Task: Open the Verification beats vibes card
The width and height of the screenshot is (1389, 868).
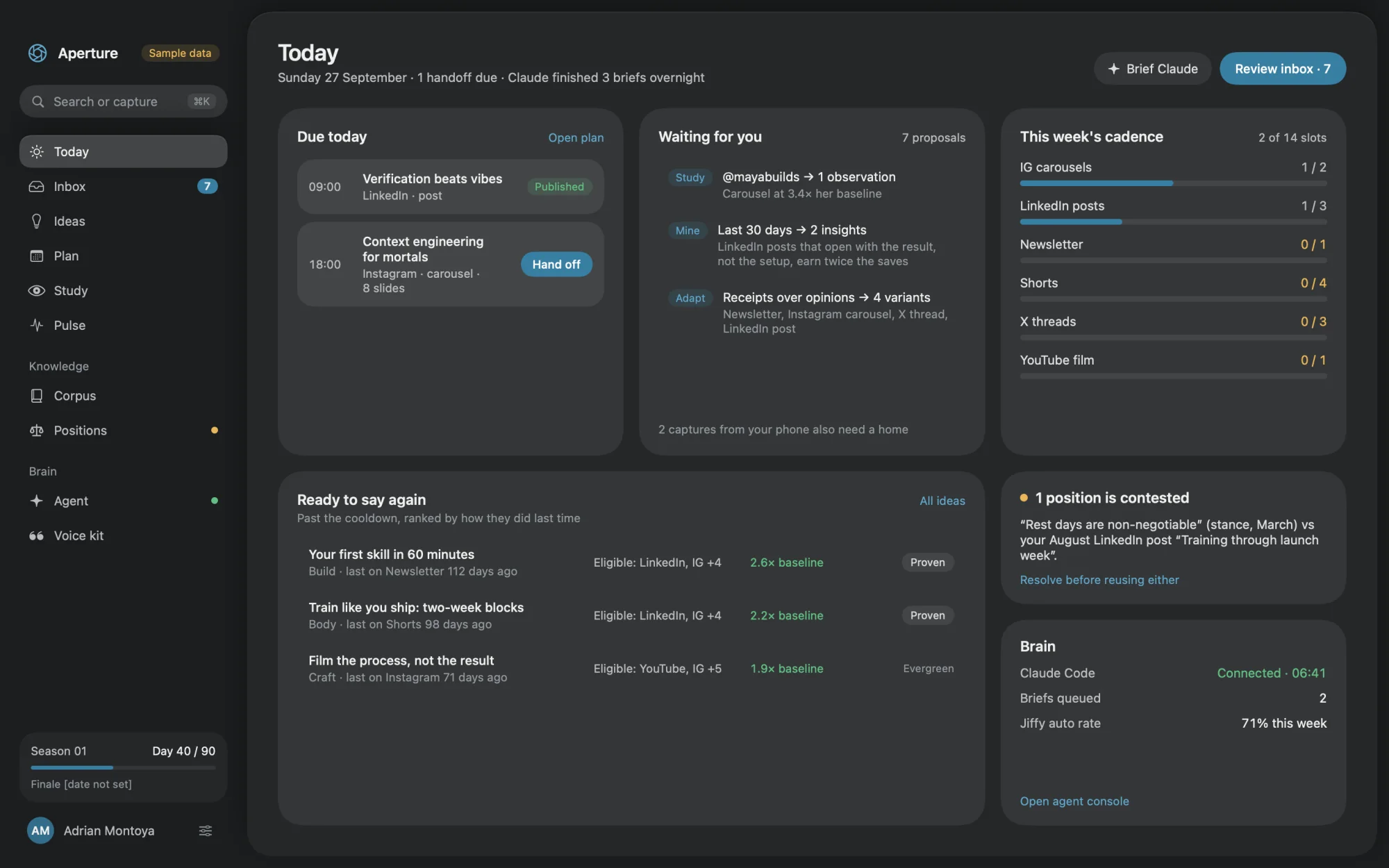Action: click(450, 187)
